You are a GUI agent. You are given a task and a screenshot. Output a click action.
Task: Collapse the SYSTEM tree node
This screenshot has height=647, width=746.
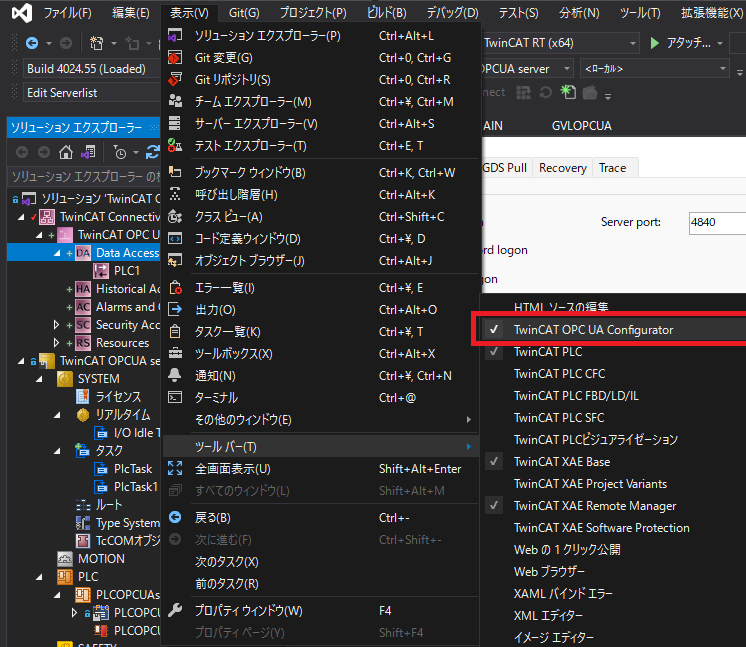39,379
